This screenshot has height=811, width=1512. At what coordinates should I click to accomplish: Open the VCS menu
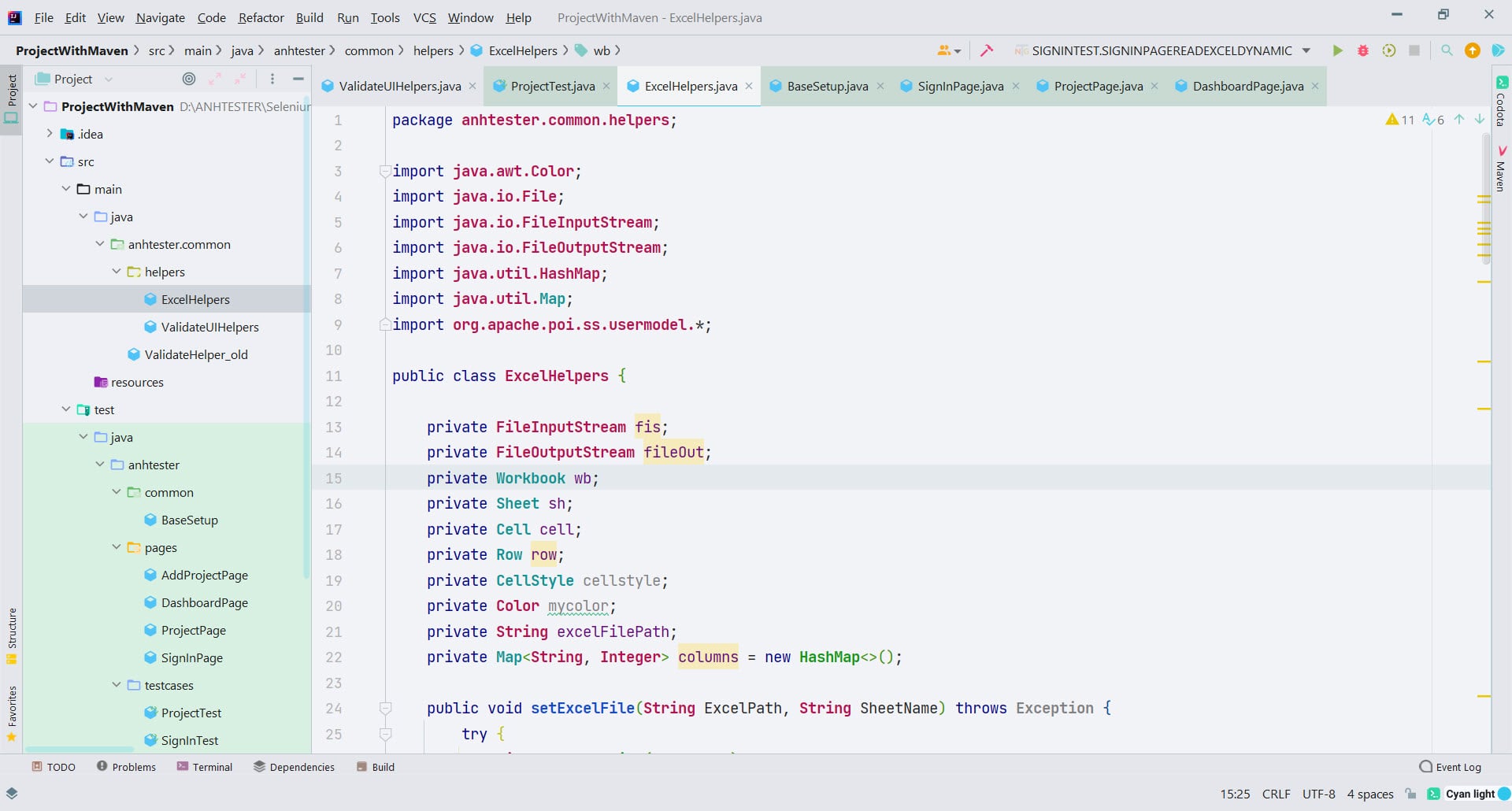coord(424,17)
